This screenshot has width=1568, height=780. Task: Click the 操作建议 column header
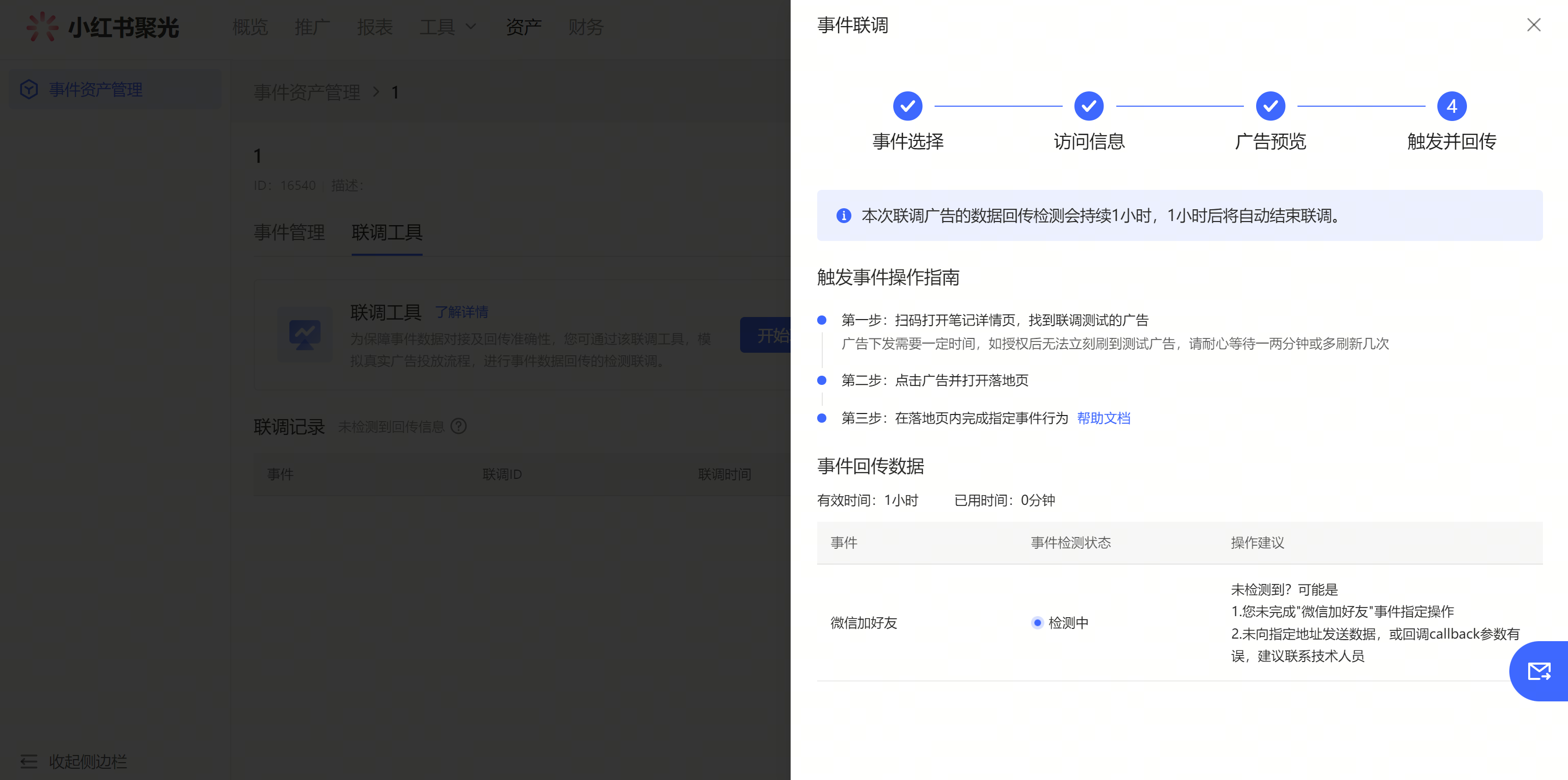[1258, 543]
